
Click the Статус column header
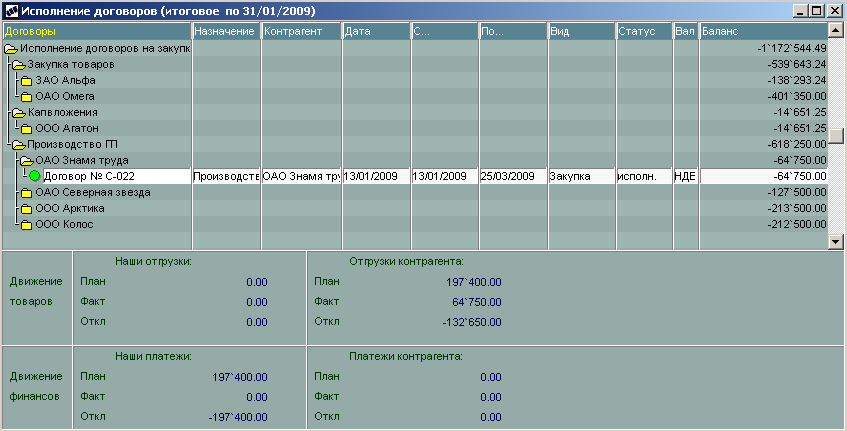(644, 31)
